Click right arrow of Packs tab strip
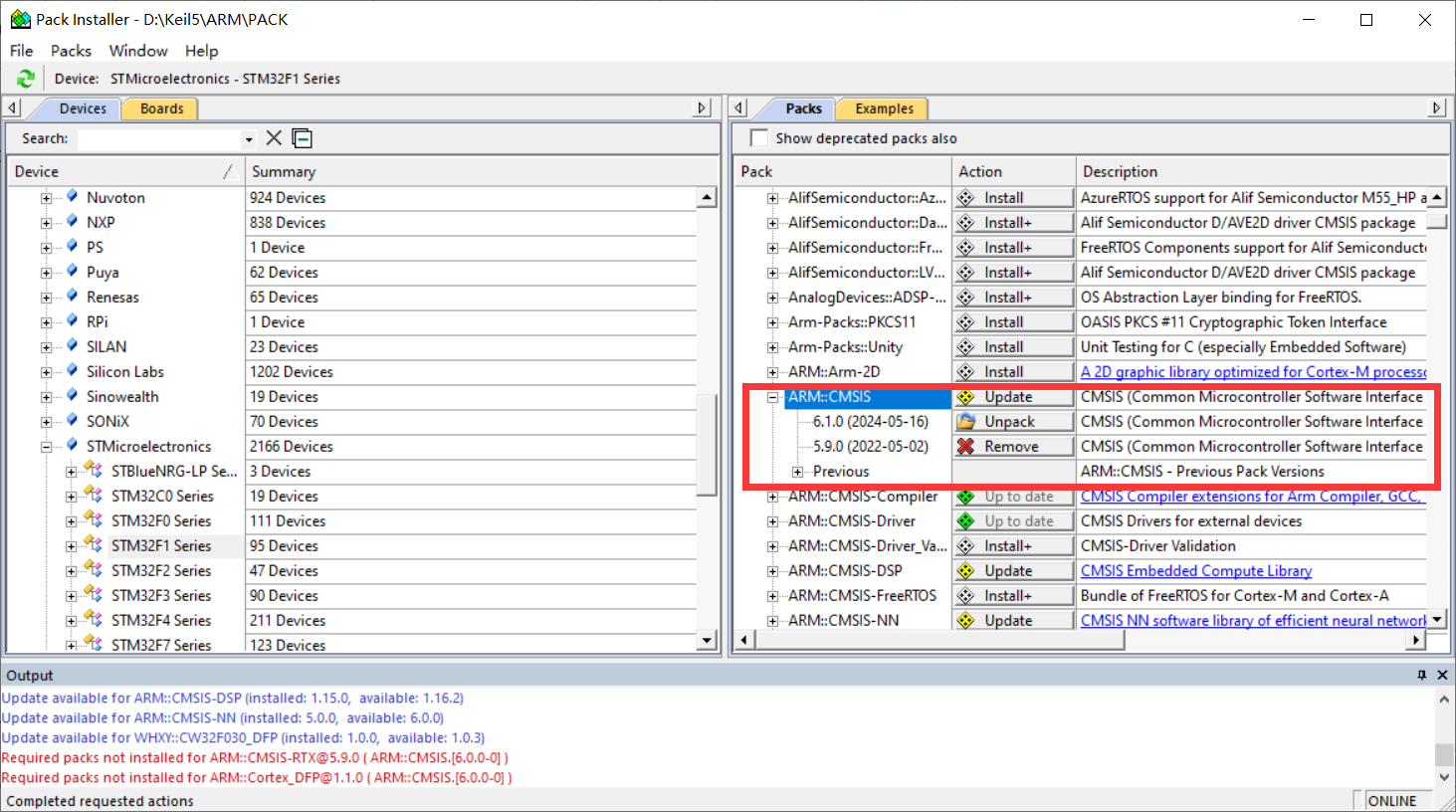 (x=1437, y=107)
